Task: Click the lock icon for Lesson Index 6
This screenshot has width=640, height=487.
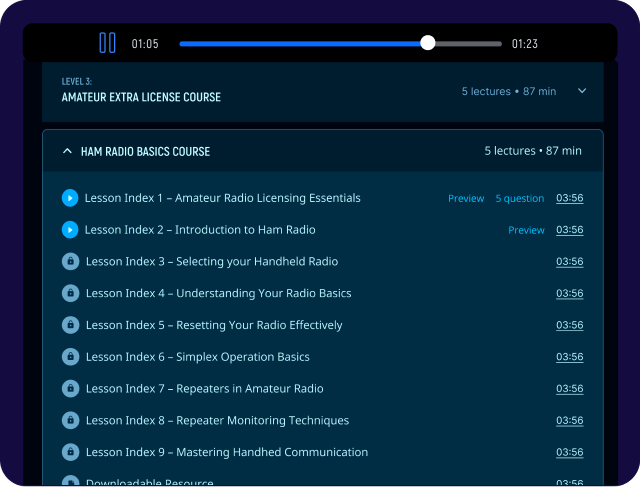Action: (70, 357)
